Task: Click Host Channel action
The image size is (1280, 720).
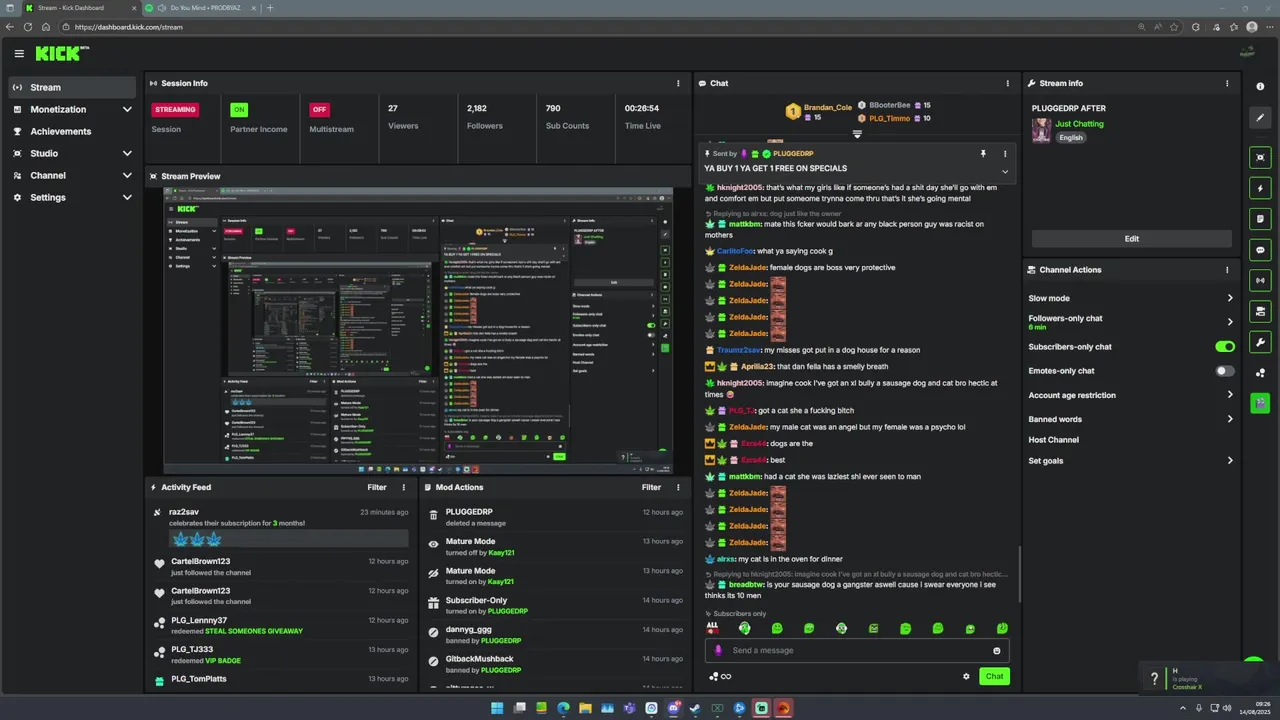Action: click(1053, 440)
